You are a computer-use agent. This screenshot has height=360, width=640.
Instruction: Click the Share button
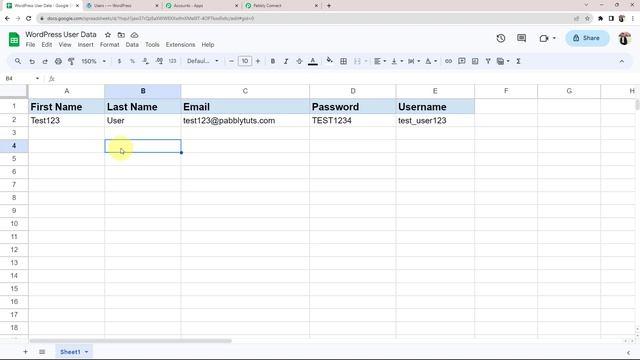[x=587, y=38]
